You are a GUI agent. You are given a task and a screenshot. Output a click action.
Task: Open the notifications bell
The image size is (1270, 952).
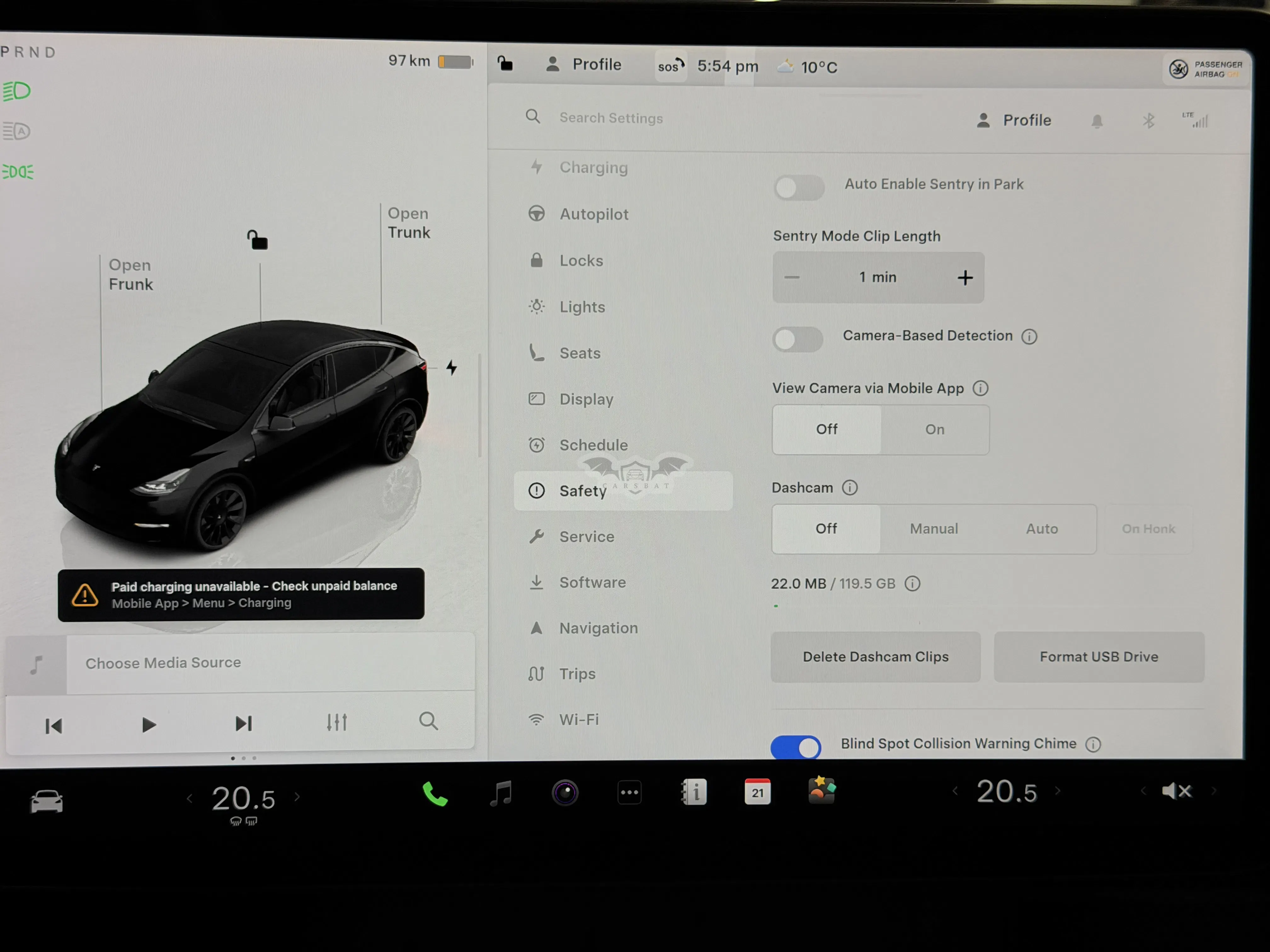(x=1097, y=121)
